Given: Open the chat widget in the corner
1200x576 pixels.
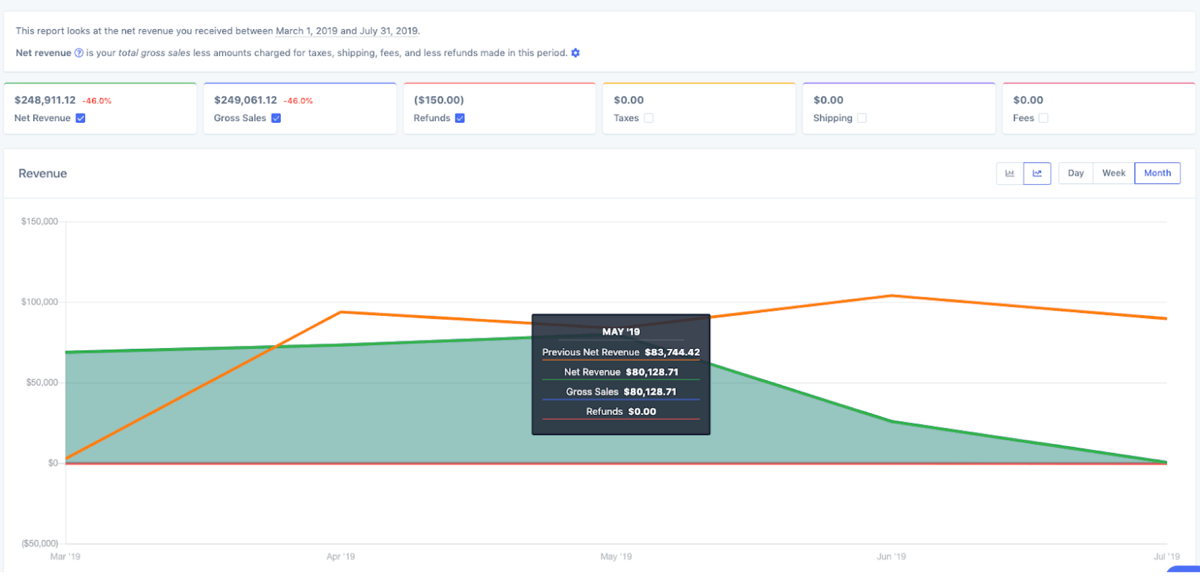Looking at the screenshot, I should (1185, 568).
